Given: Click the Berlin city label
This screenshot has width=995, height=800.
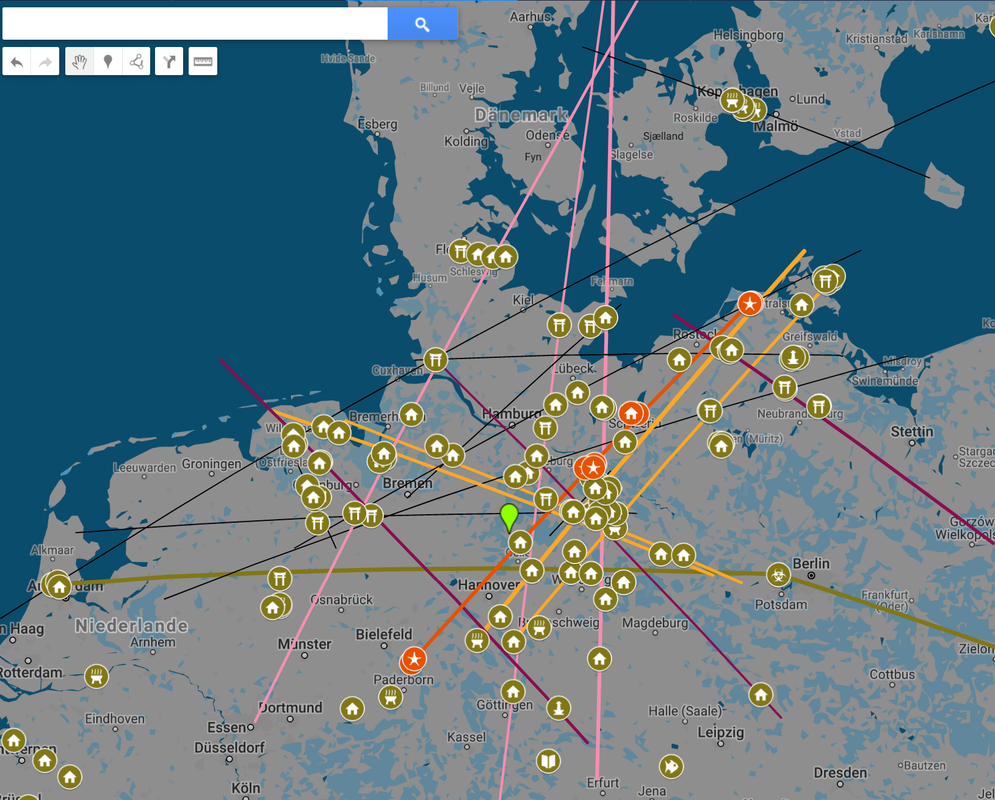Looking at the screenshot, I should (811, 564).
